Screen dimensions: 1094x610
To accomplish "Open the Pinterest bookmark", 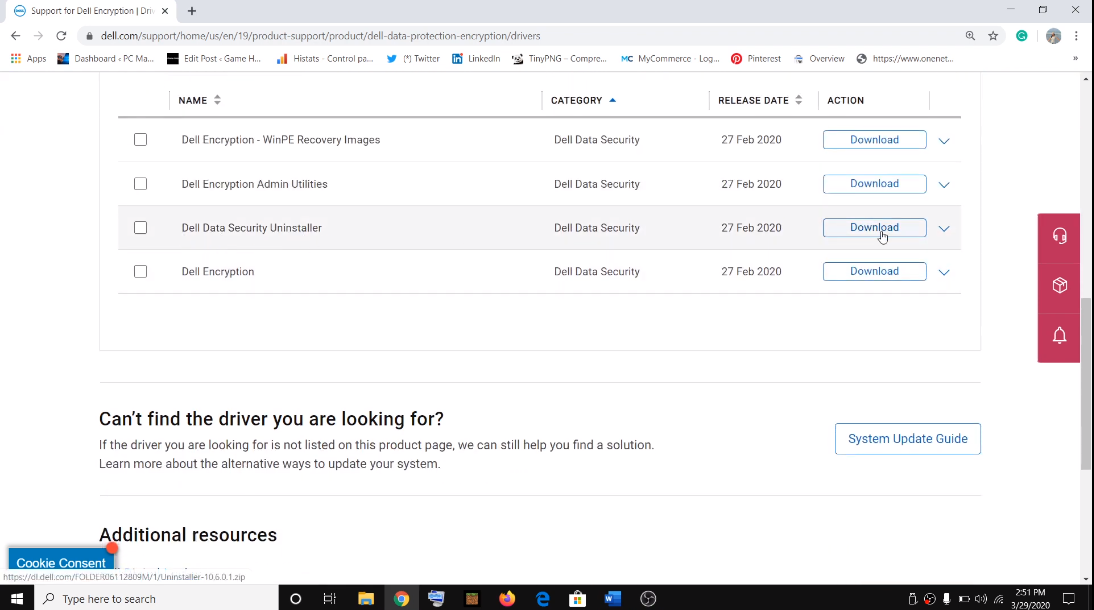I will click(755, 59).
